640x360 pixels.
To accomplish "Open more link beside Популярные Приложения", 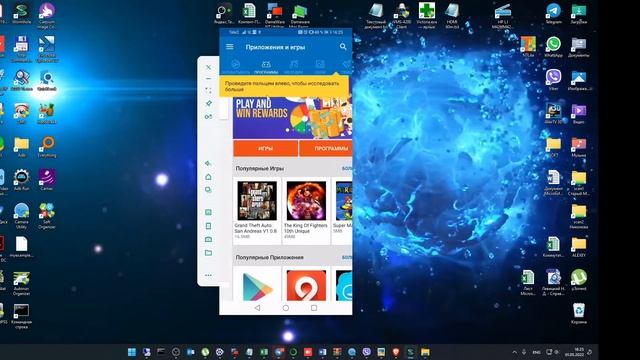I will coord(347,257).
